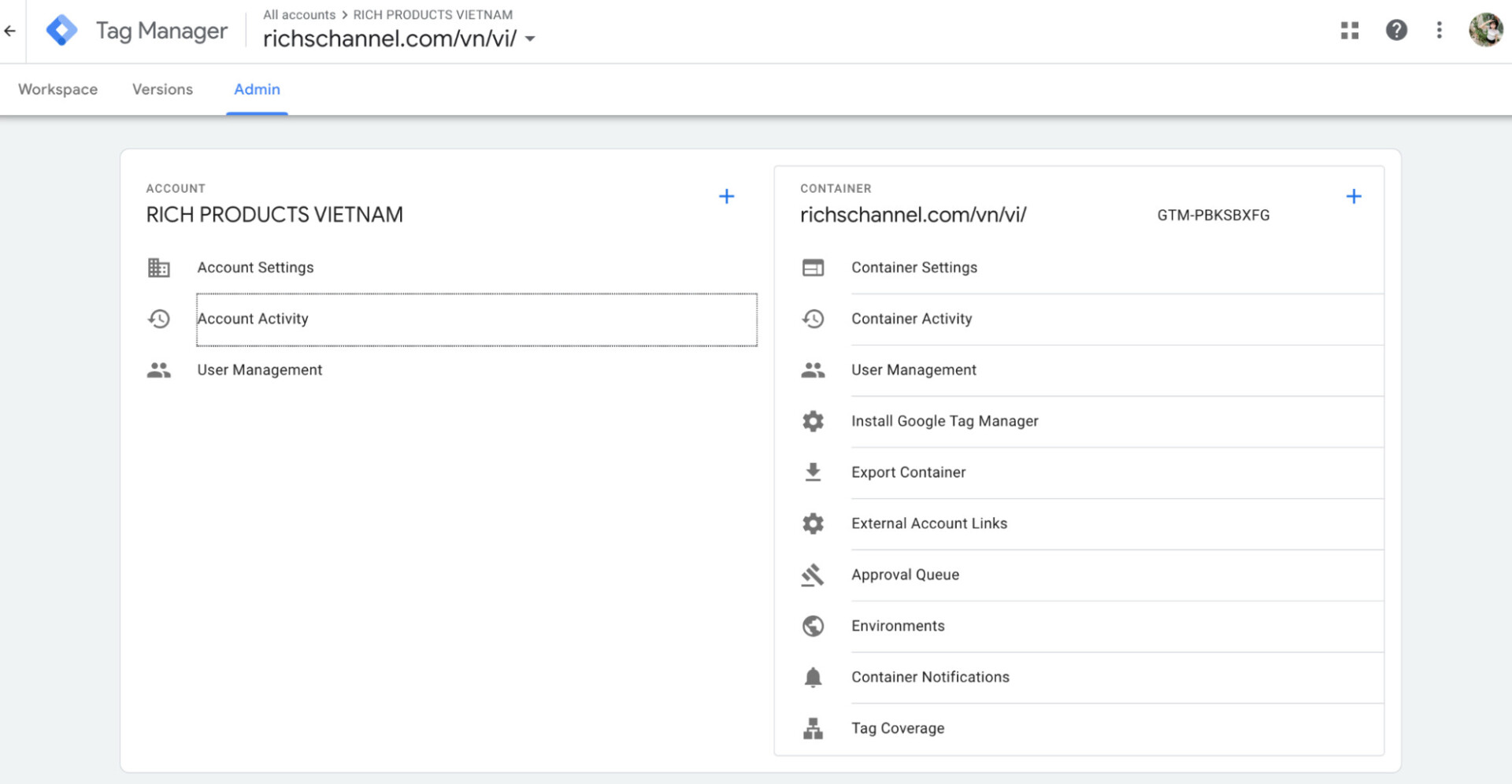The height and width of the screenshot is (784, 1512).
Task: Click the RICH PRODUCTS VIETNAM breadcrumb
Action: tap(433, 14)
